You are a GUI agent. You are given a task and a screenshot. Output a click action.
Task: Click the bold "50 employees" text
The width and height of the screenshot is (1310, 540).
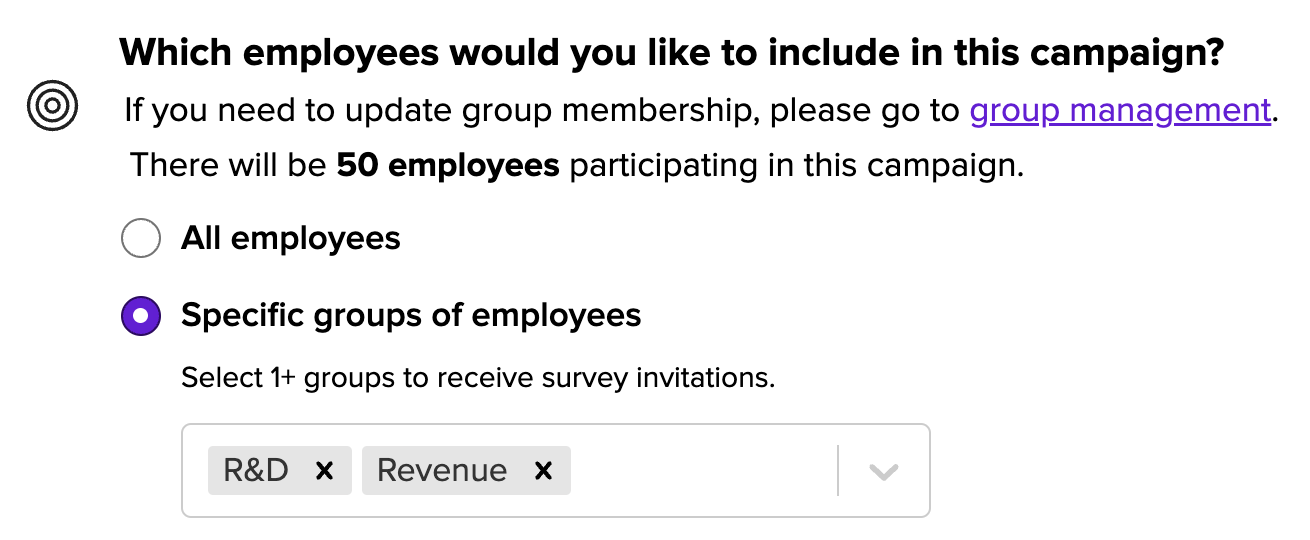[x=448, y=165]
